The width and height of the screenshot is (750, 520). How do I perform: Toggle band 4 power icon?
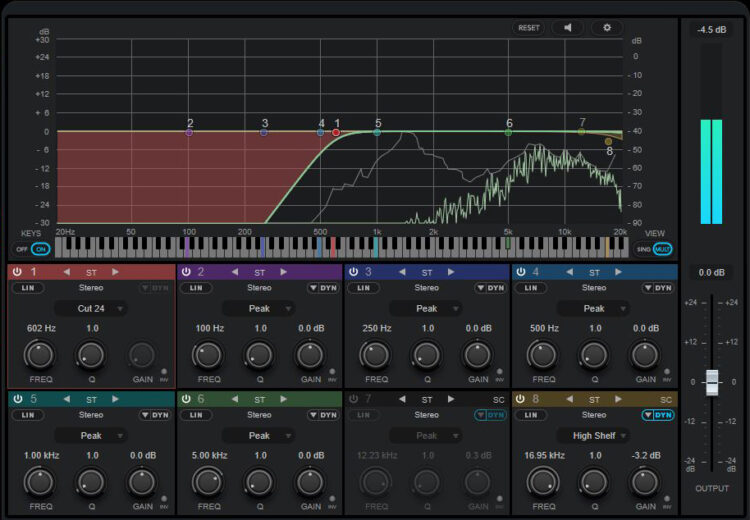(x=521, y=272)
